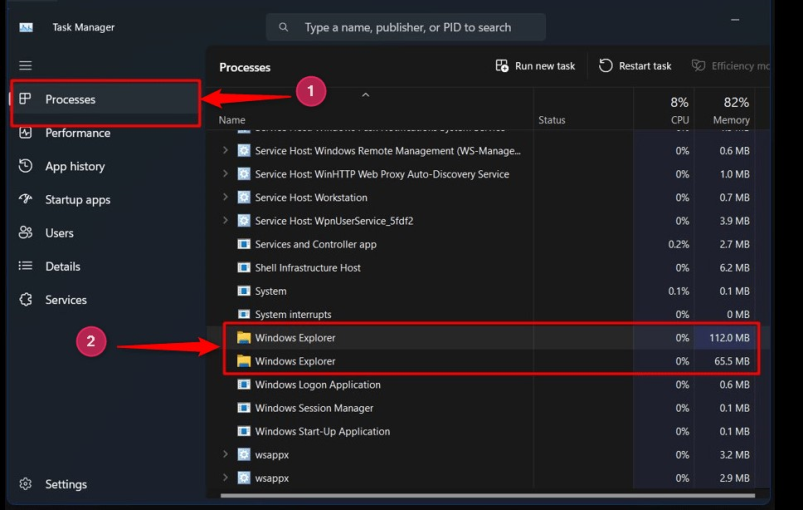This screenshot has height=510, width=803.
Task: Open Task Manager Settings
Action: point(65,484)
